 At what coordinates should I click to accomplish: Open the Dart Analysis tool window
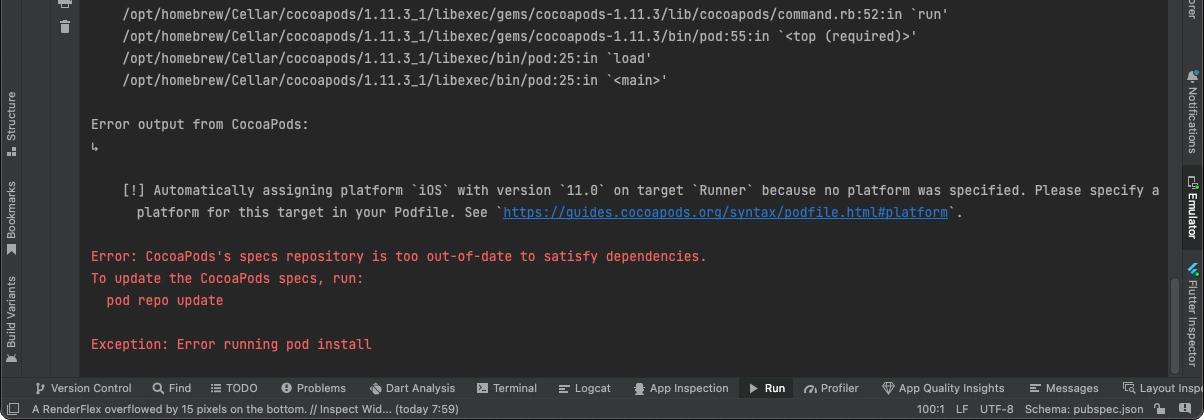coord(412,388)
